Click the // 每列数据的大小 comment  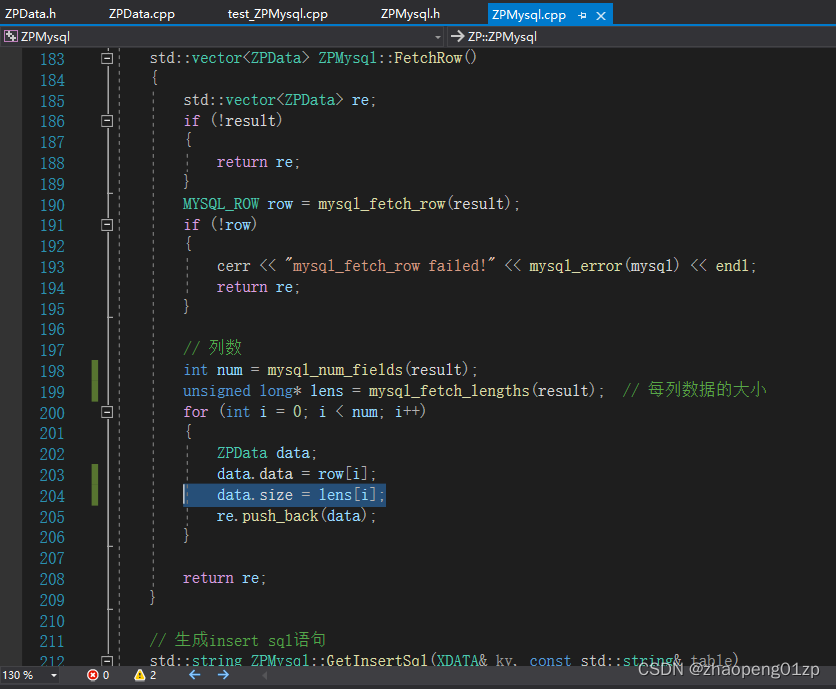click(x=695, y=390)
